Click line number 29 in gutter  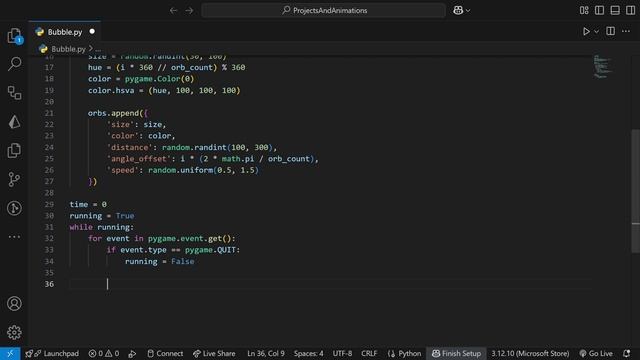point(49,204)
